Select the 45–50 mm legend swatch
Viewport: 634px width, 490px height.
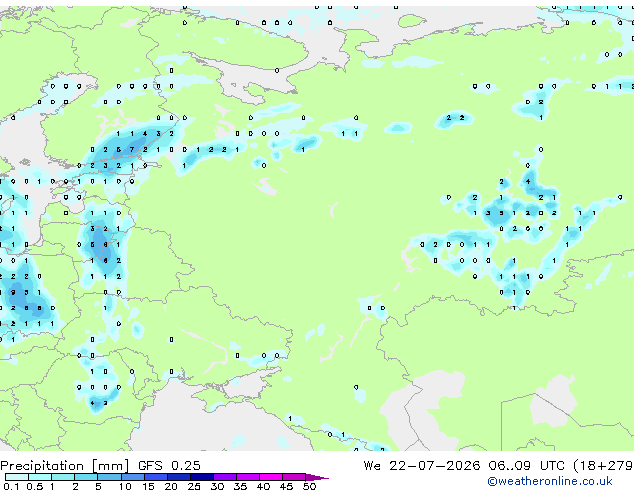point(294,477)
